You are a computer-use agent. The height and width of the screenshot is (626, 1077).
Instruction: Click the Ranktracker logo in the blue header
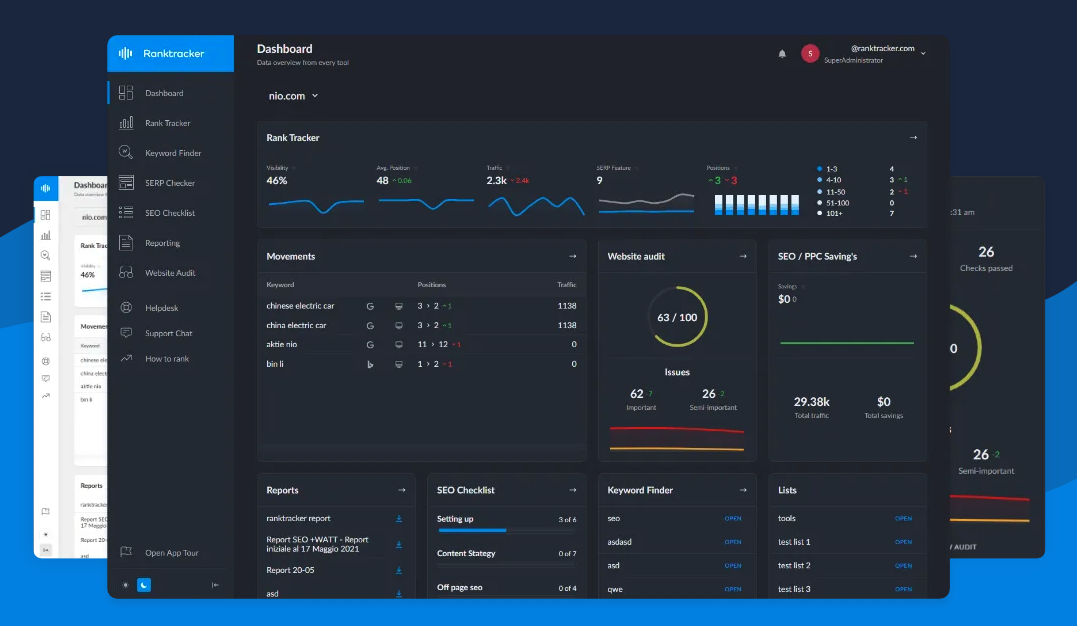click(161, 54)
